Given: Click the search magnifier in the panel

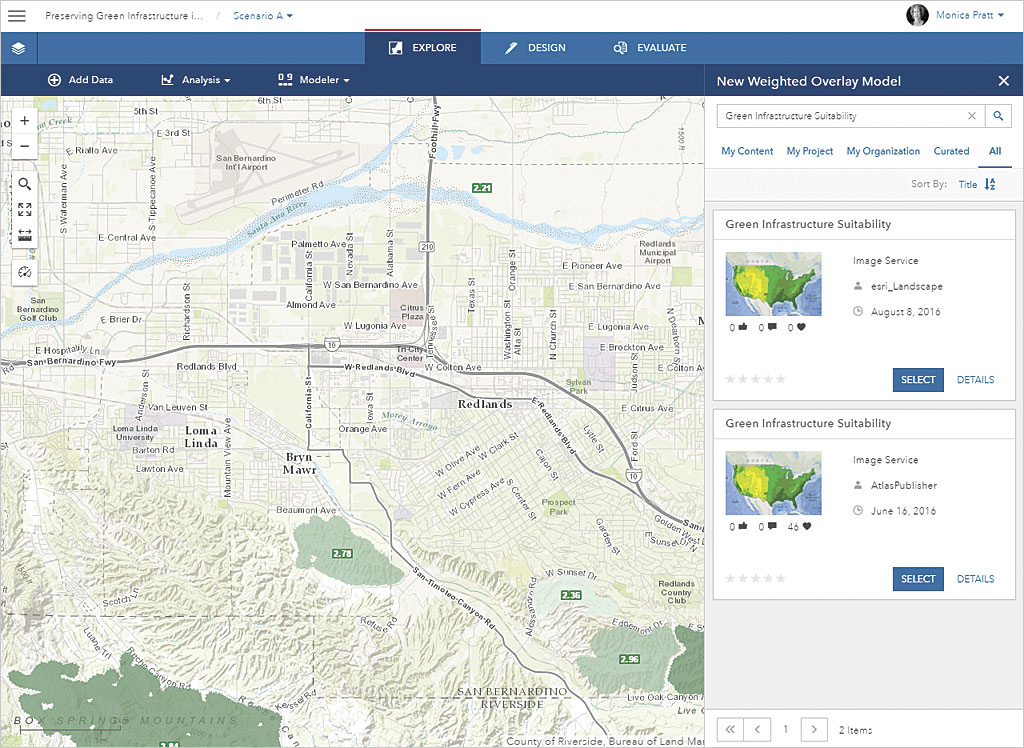Looking at the screenshot, I should coord(998,116).
